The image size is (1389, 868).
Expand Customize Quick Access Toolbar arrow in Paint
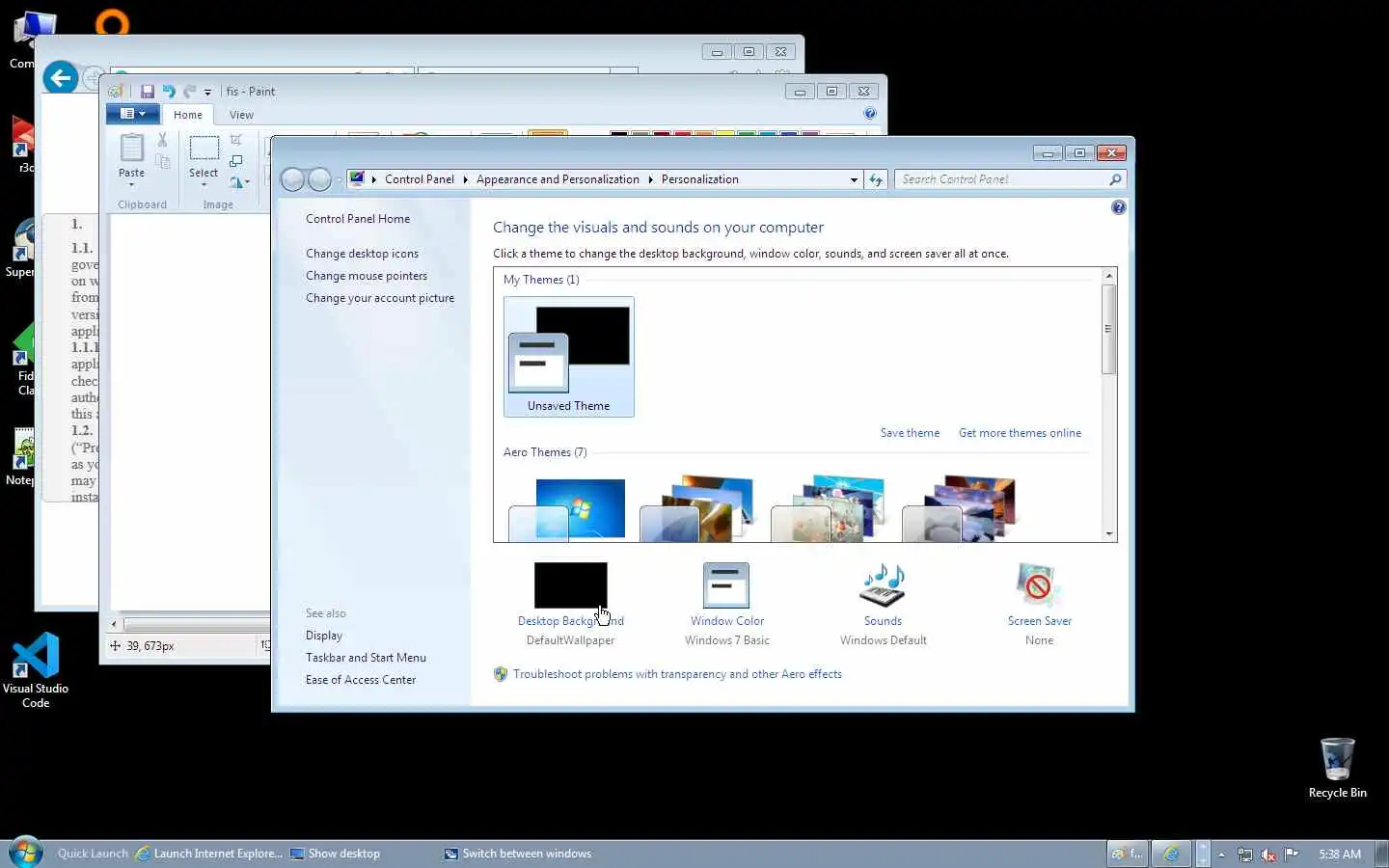tap(207, 93)
